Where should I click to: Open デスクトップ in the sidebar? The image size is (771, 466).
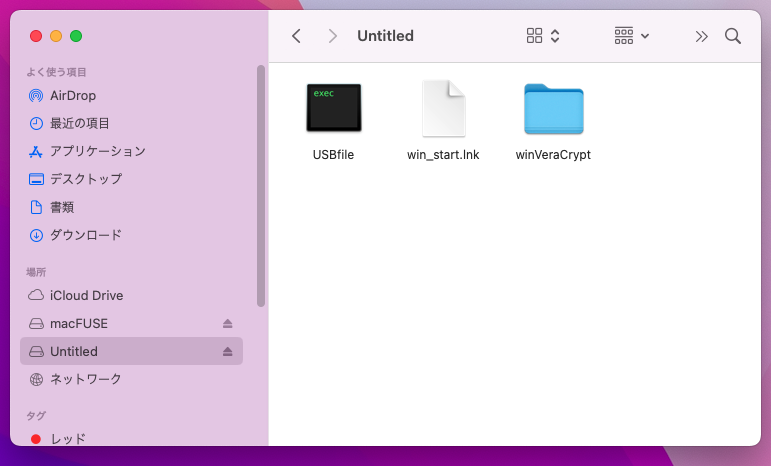(x=86, y=179)
